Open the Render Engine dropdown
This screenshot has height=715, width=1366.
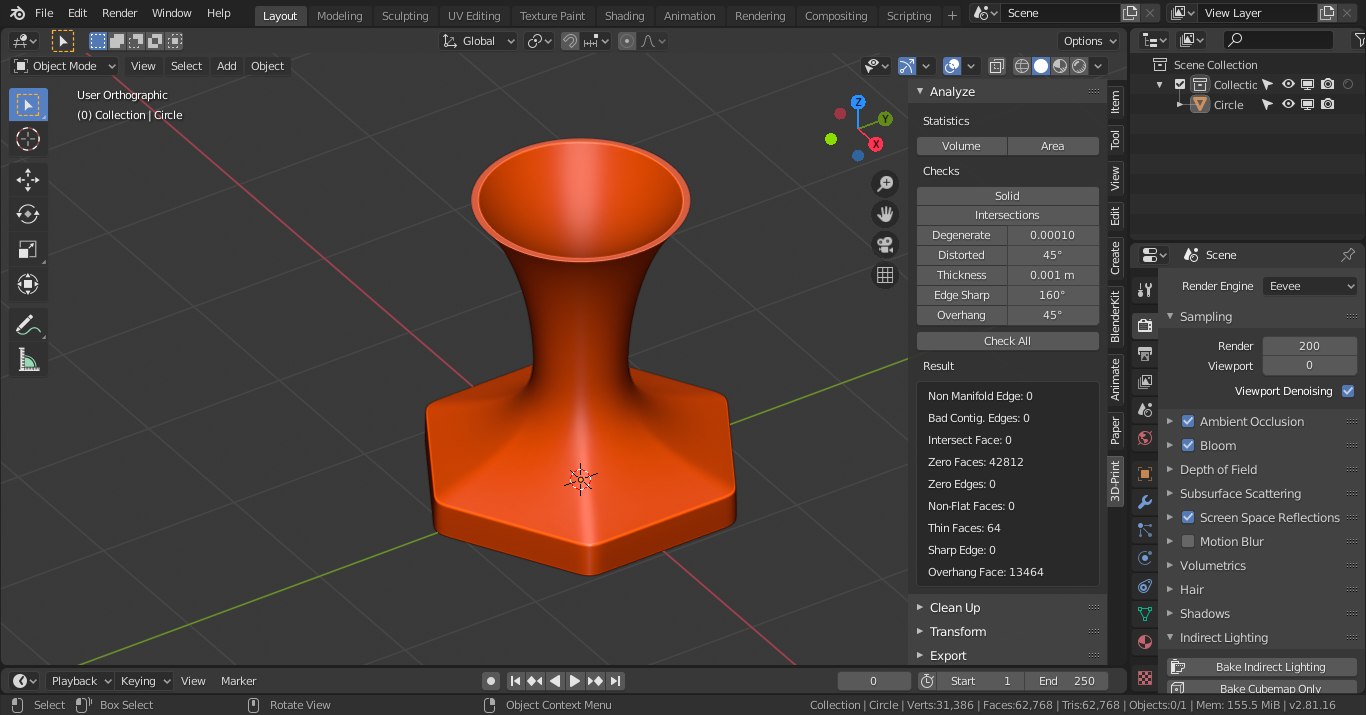coord(1310,285)
